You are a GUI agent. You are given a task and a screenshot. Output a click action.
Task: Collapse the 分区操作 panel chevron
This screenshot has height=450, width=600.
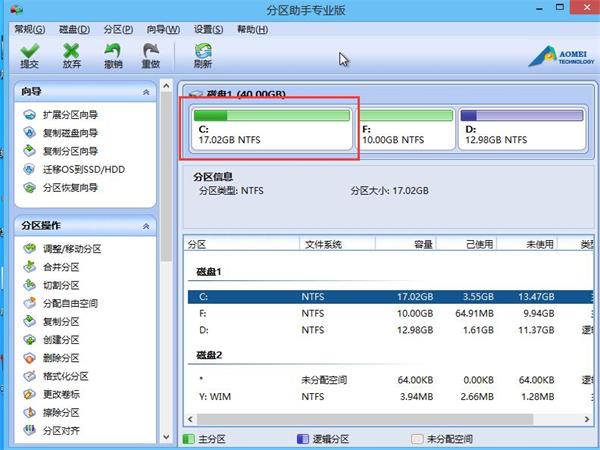(146, 227)
